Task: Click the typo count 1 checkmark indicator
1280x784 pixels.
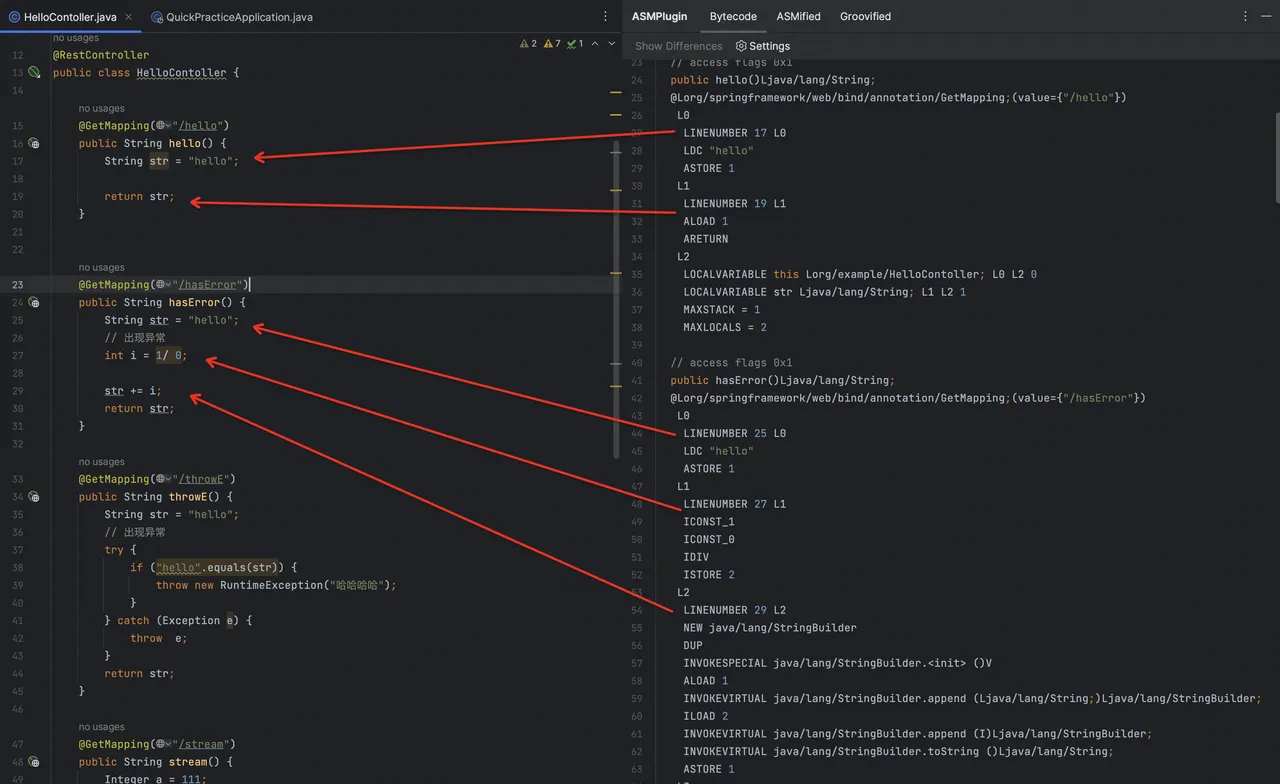Action: (575, 44)
